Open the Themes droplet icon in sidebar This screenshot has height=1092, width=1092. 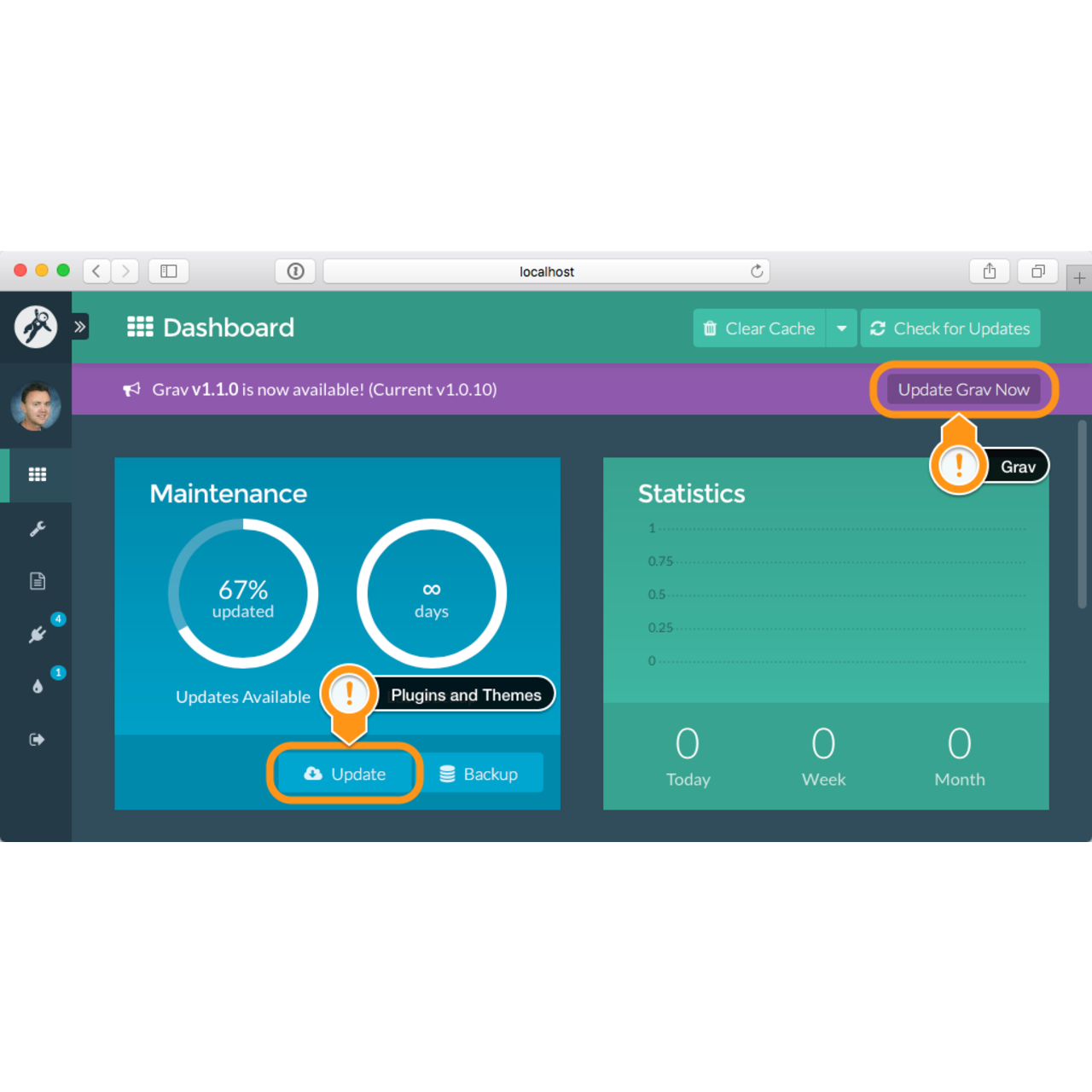pos(38,687)
